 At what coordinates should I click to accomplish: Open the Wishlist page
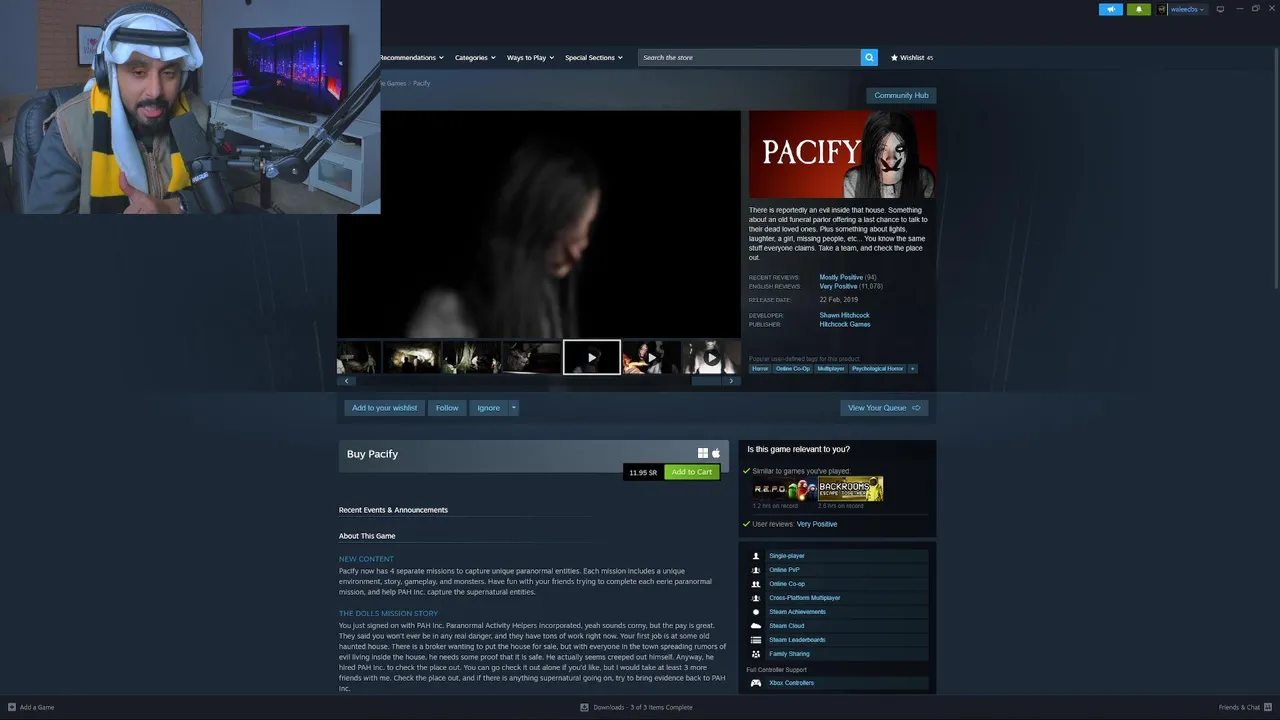[x=911, y=57]
